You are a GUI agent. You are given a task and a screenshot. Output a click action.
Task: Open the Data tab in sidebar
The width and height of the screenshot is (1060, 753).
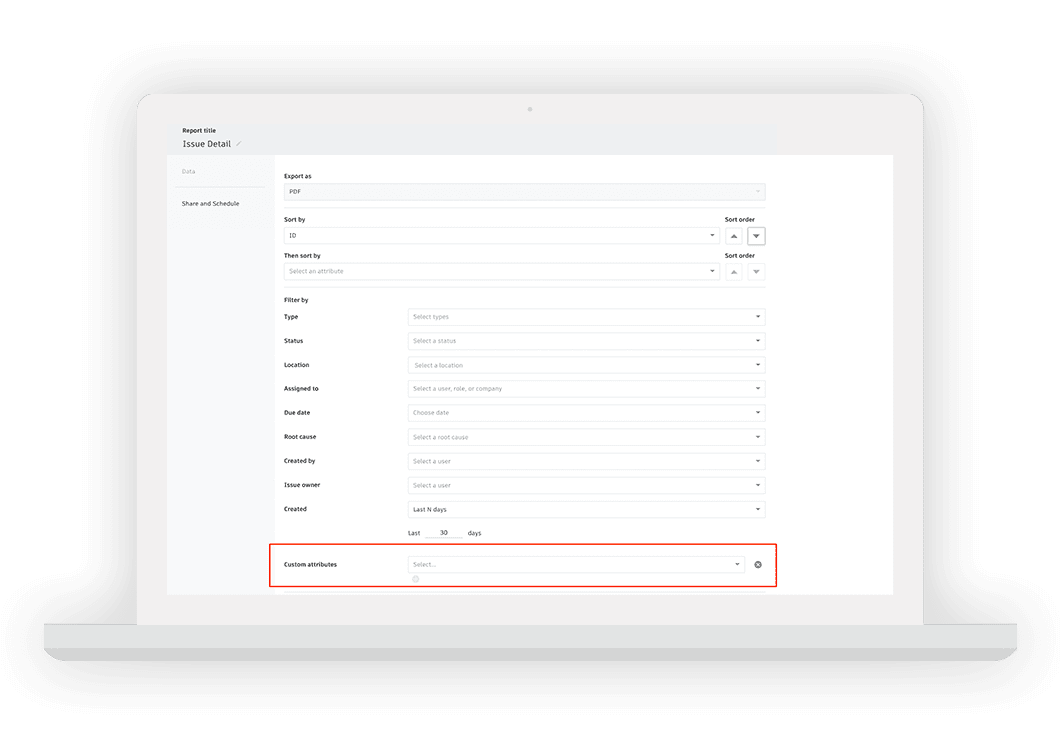[x=189, y=172]
